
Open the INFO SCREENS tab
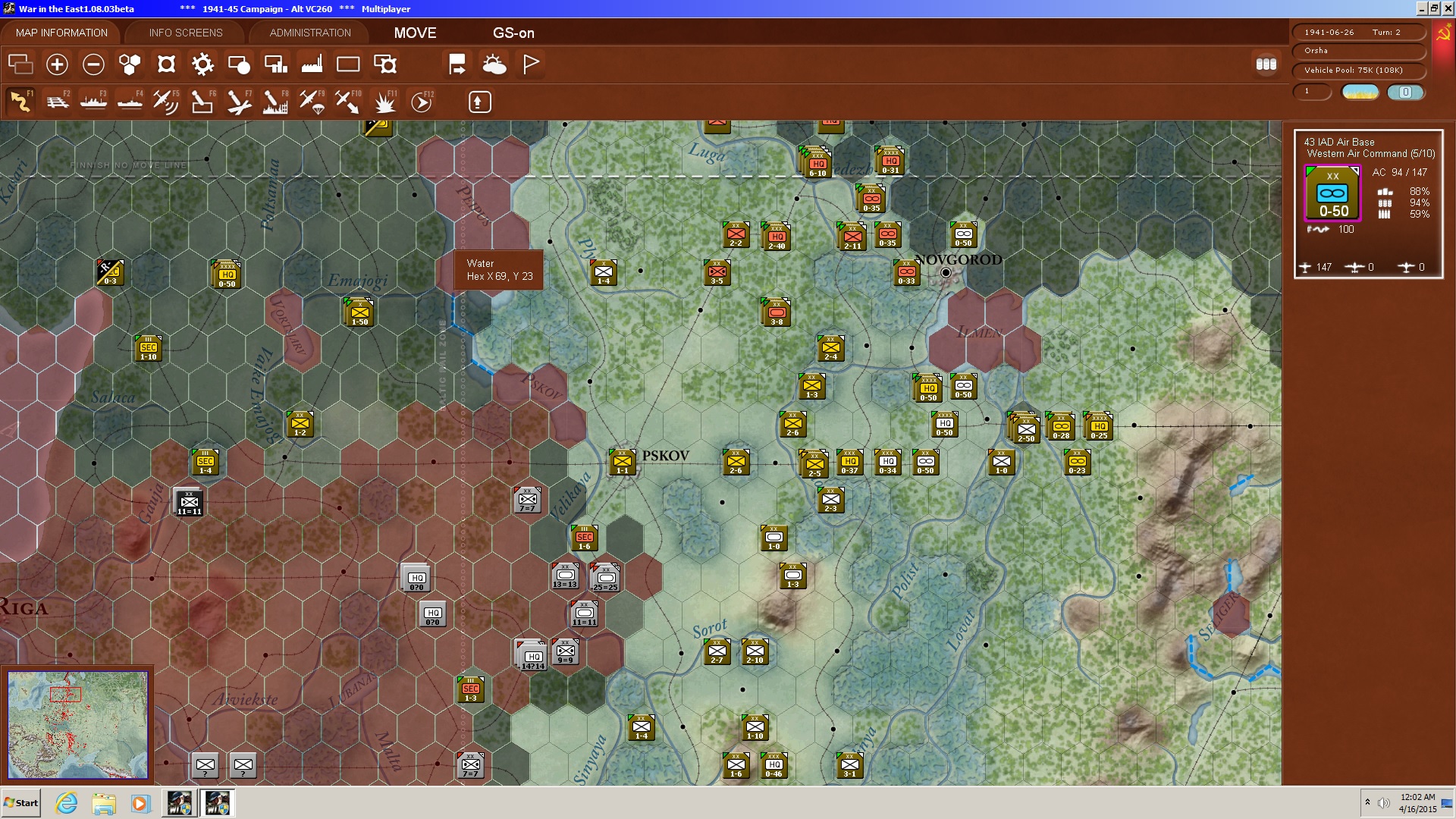pyautogui.click(x=186, y=33)
